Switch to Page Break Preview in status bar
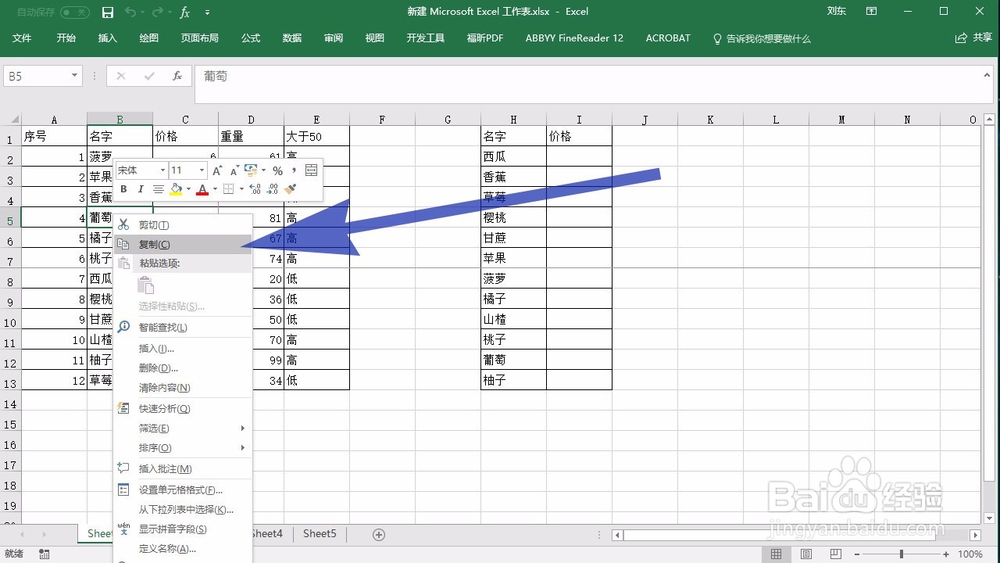The height and width of the screenshot is (563, 1000). tap(835, 553)
